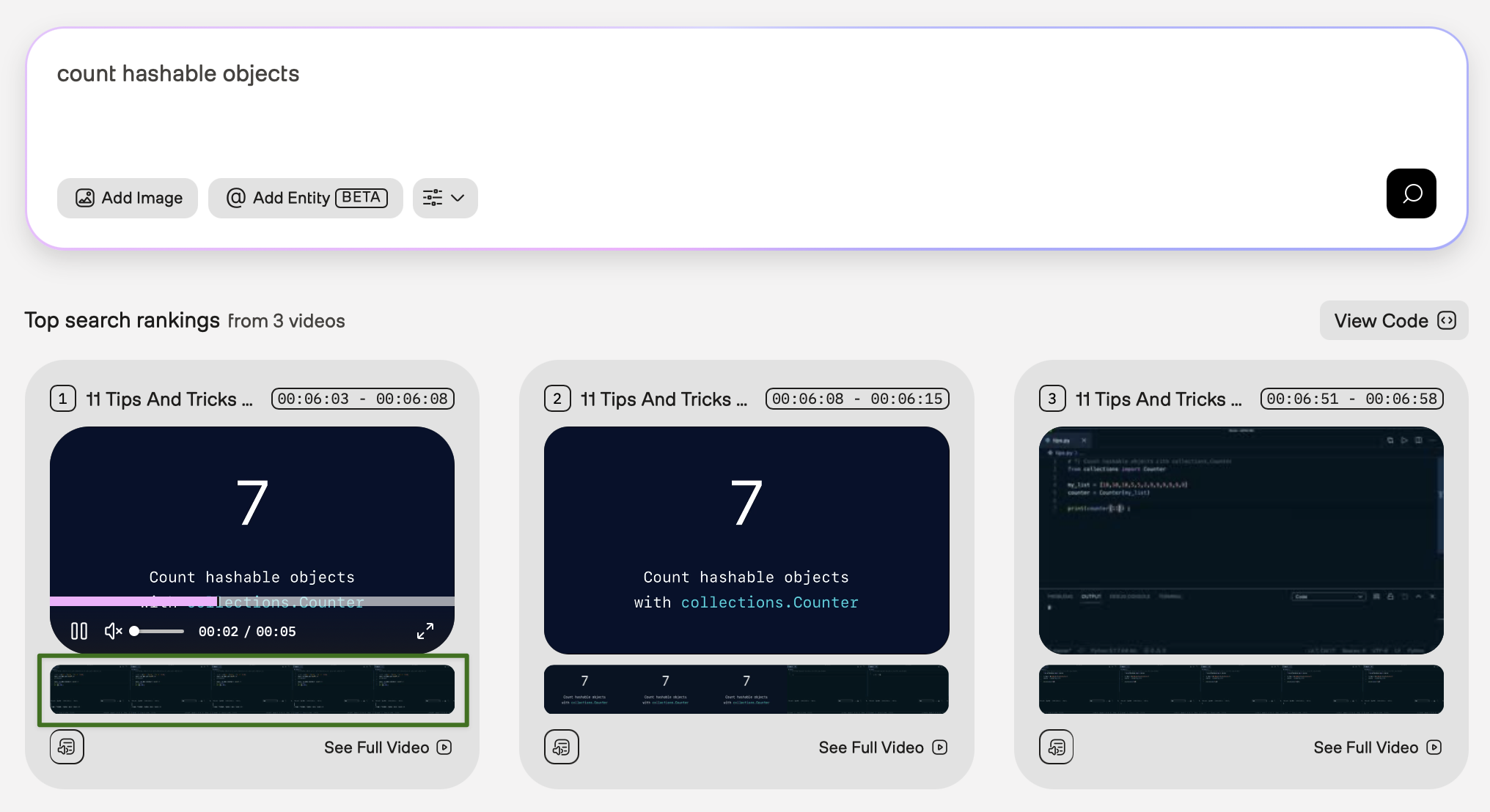Select the 00:06:08 - 00:06:15 timestamp badge
The image size is (1490, 812).
(x=857, y=399)
